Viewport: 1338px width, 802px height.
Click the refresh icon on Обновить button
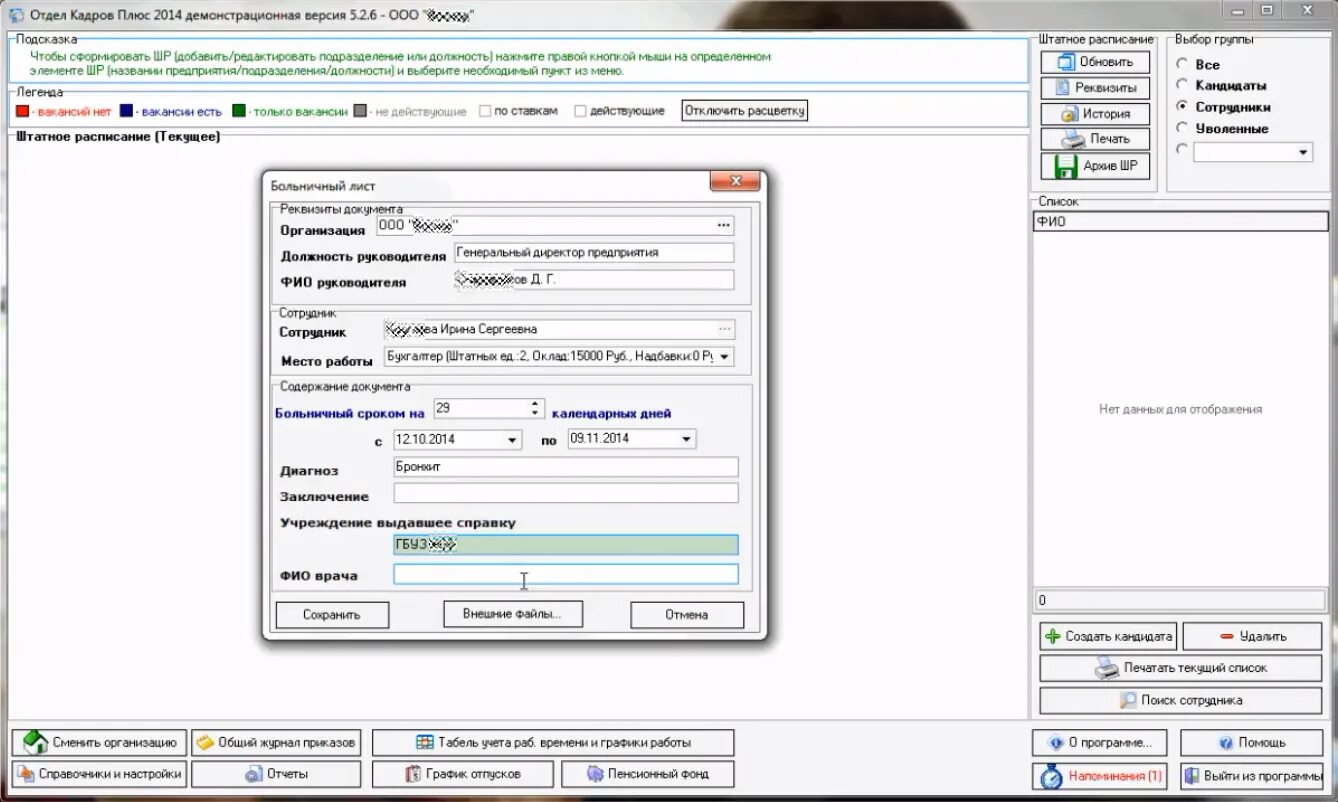pos(1065,62)
